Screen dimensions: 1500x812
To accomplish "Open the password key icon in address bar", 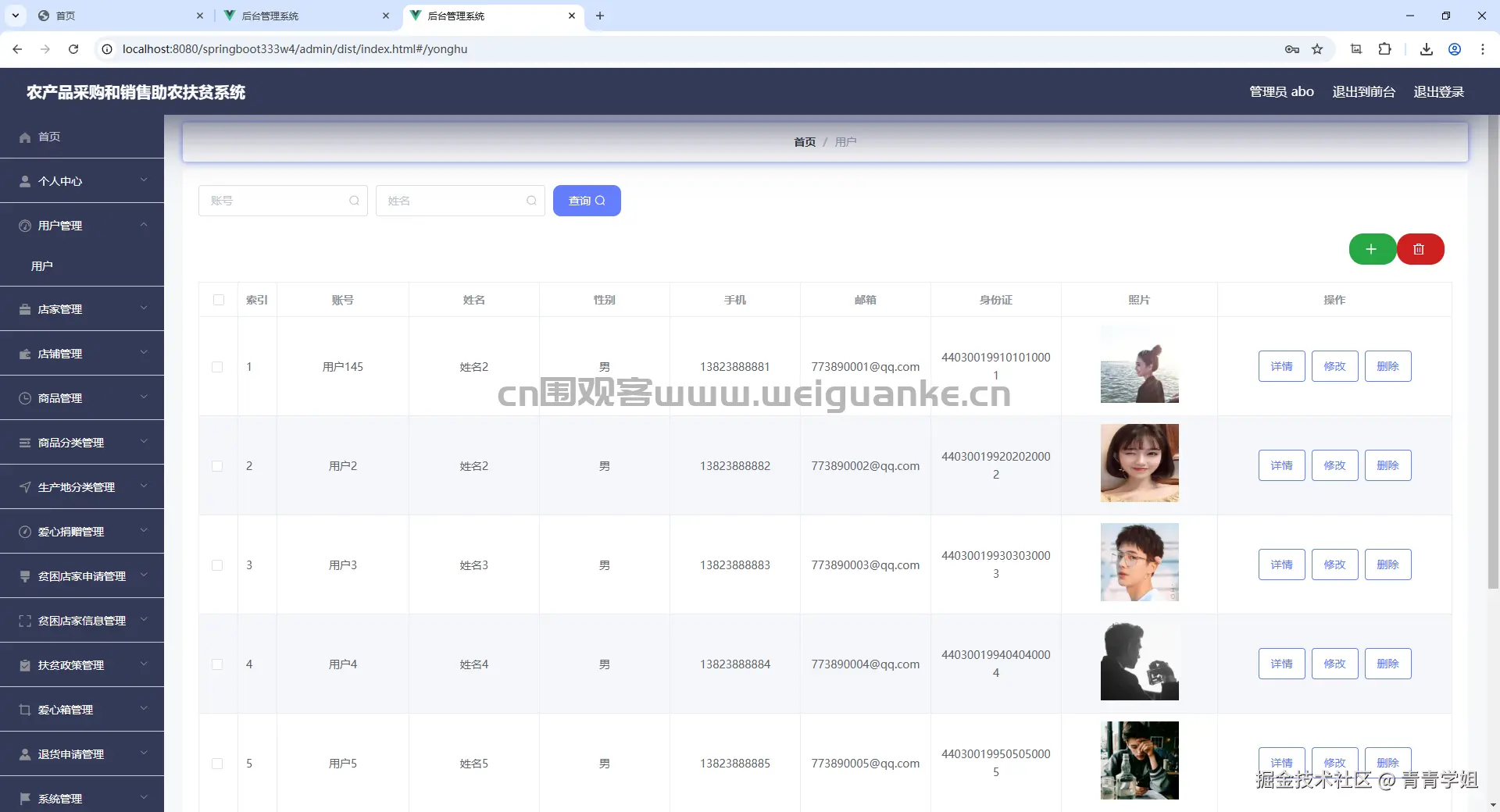I will [1292, 49].
